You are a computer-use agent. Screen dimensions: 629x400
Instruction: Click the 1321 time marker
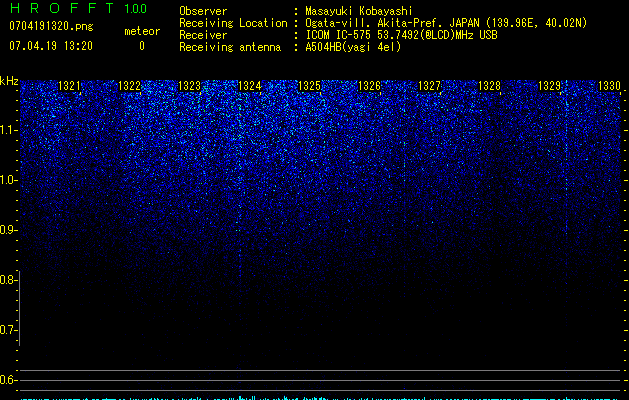click(x=69, y=86)
